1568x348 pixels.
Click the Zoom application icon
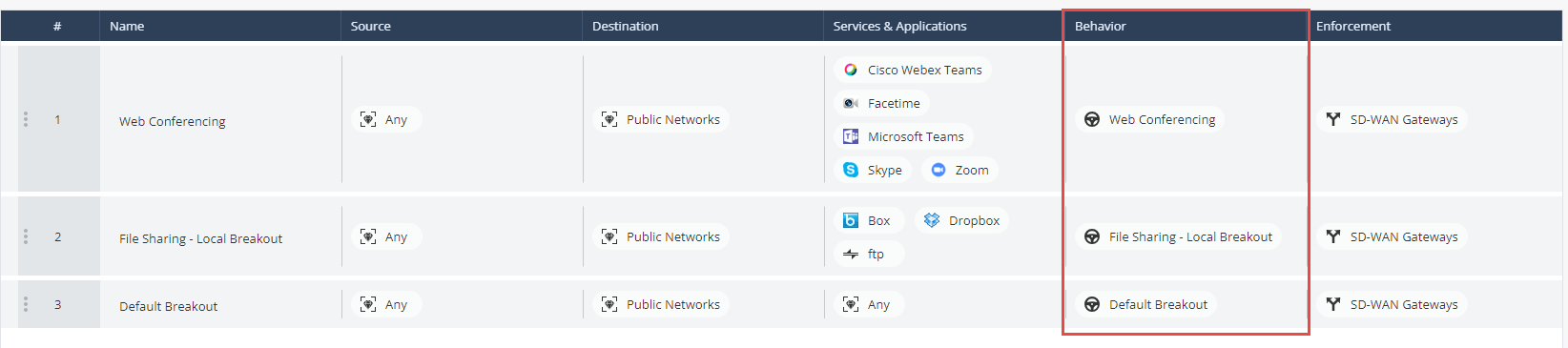click(939, 170)
